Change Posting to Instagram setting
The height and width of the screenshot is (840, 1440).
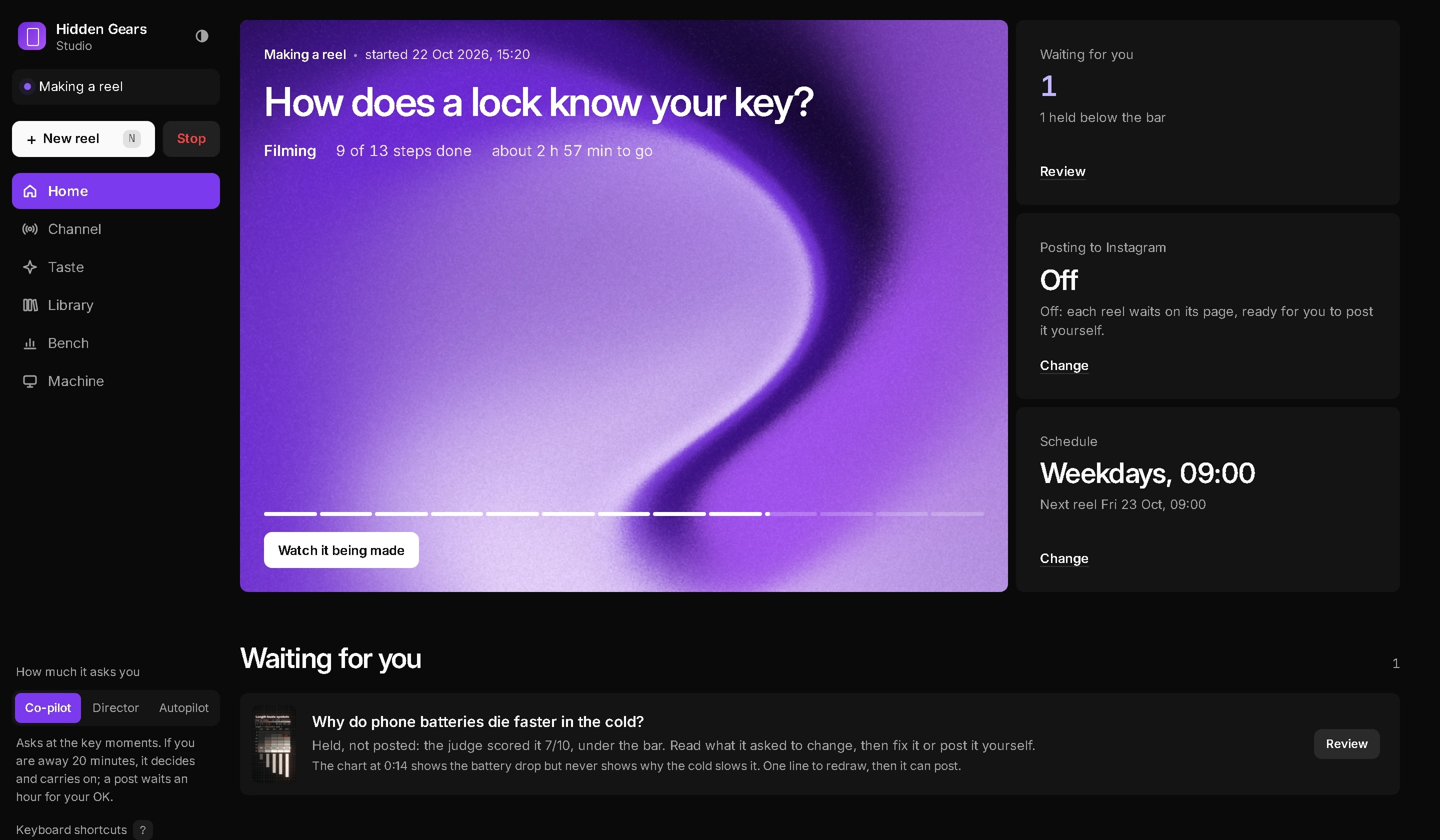coord(1064,365)
